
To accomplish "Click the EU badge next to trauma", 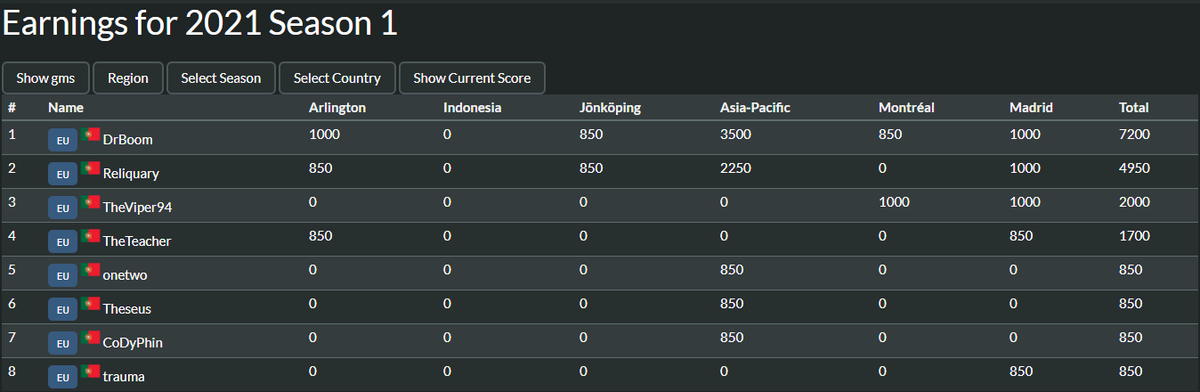I will click(x=62, y=377).
